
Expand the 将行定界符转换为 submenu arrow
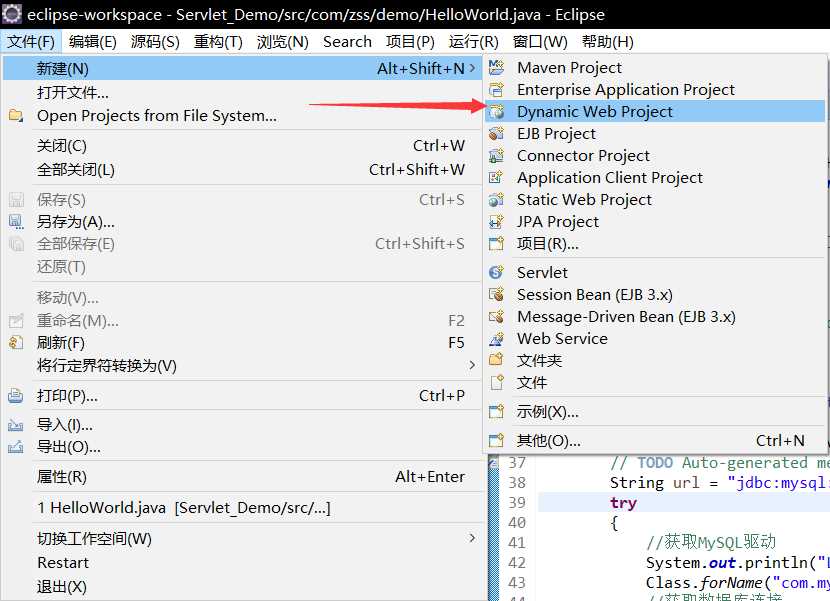pos(472,365)
